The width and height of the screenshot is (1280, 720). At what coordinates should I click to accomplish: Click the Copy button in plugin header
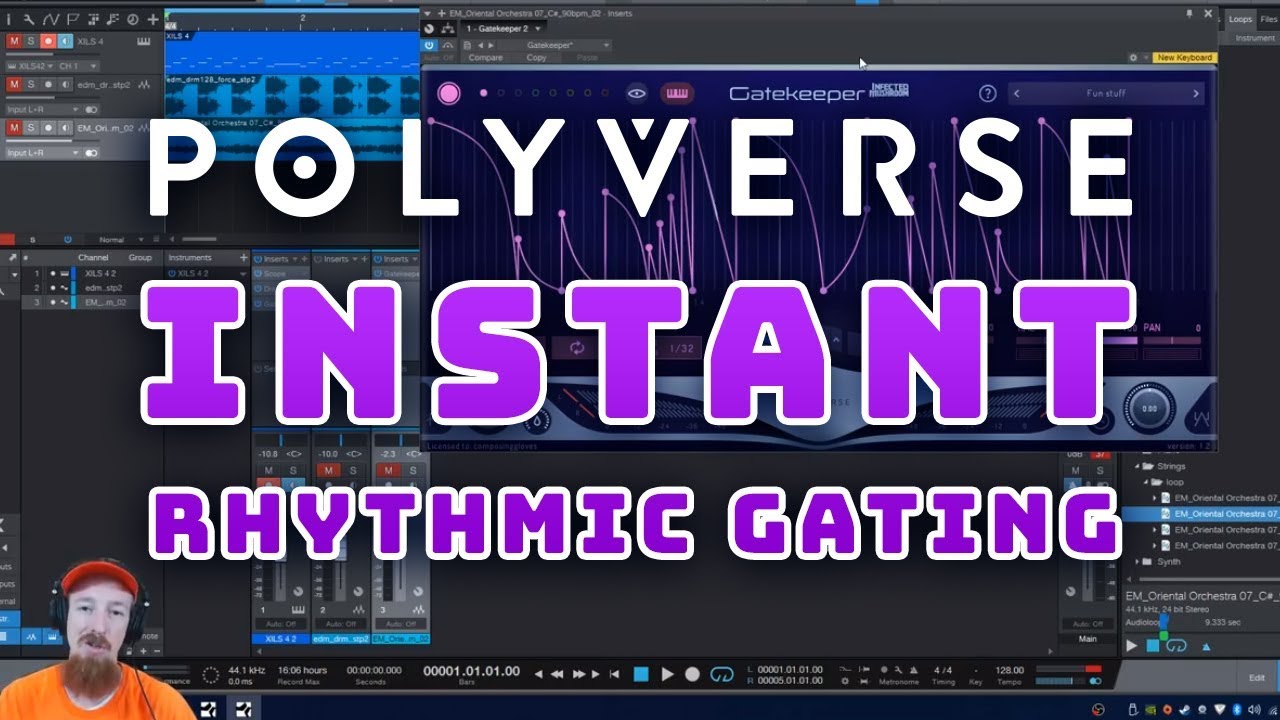(x=537, y=58)
